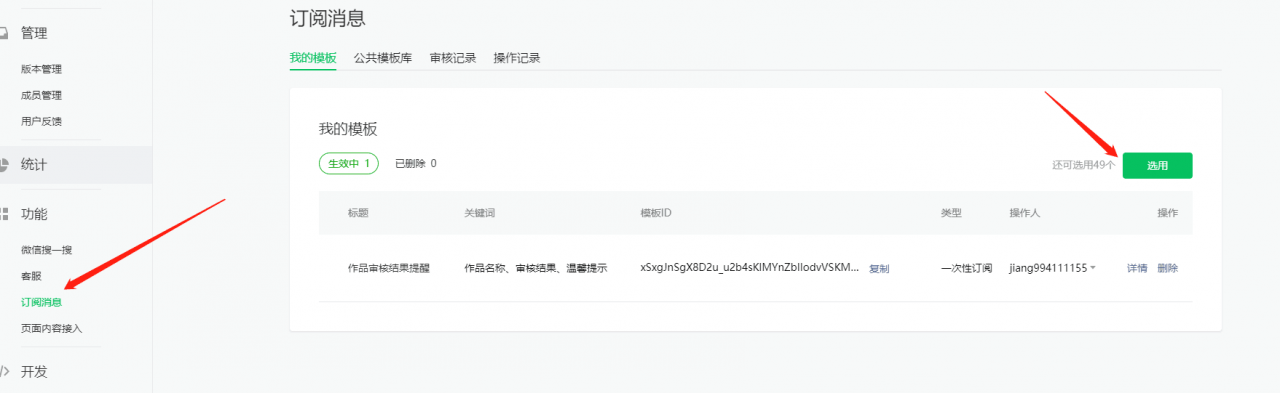
Task: Select the 已删除 0 filter
Action: [415, 163]
